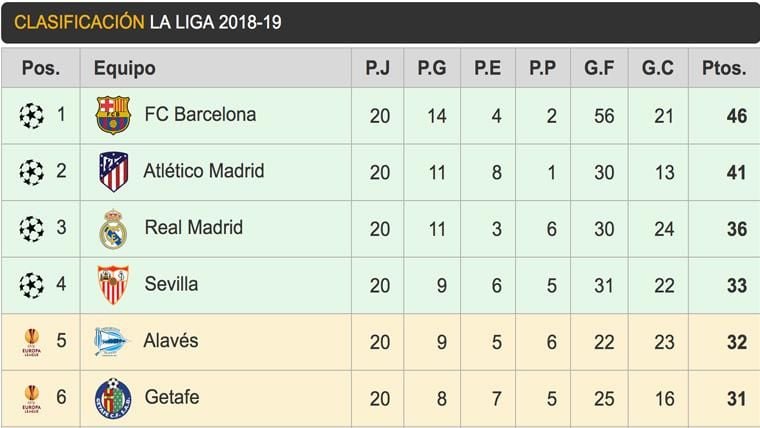Click the Real Madrid crest icon

[113, 229]
